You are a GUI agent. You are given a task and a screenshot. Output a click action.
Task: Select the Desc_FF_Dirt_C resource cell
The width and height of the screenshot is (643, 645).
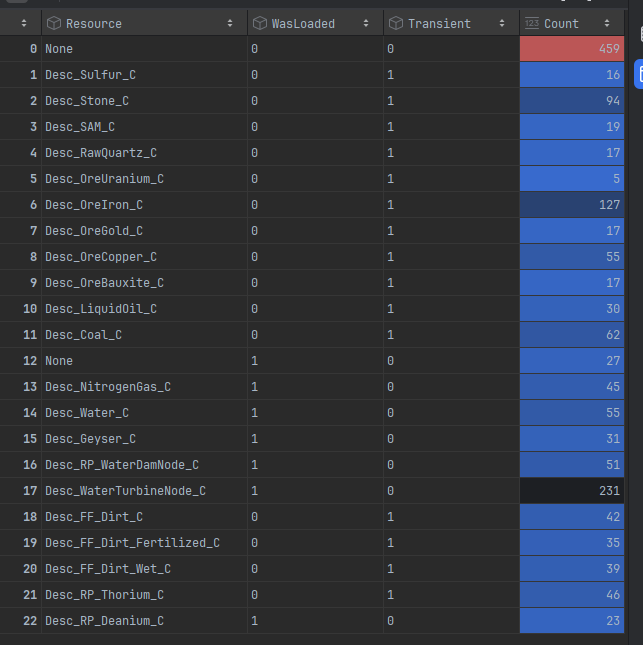click(144, 517)
